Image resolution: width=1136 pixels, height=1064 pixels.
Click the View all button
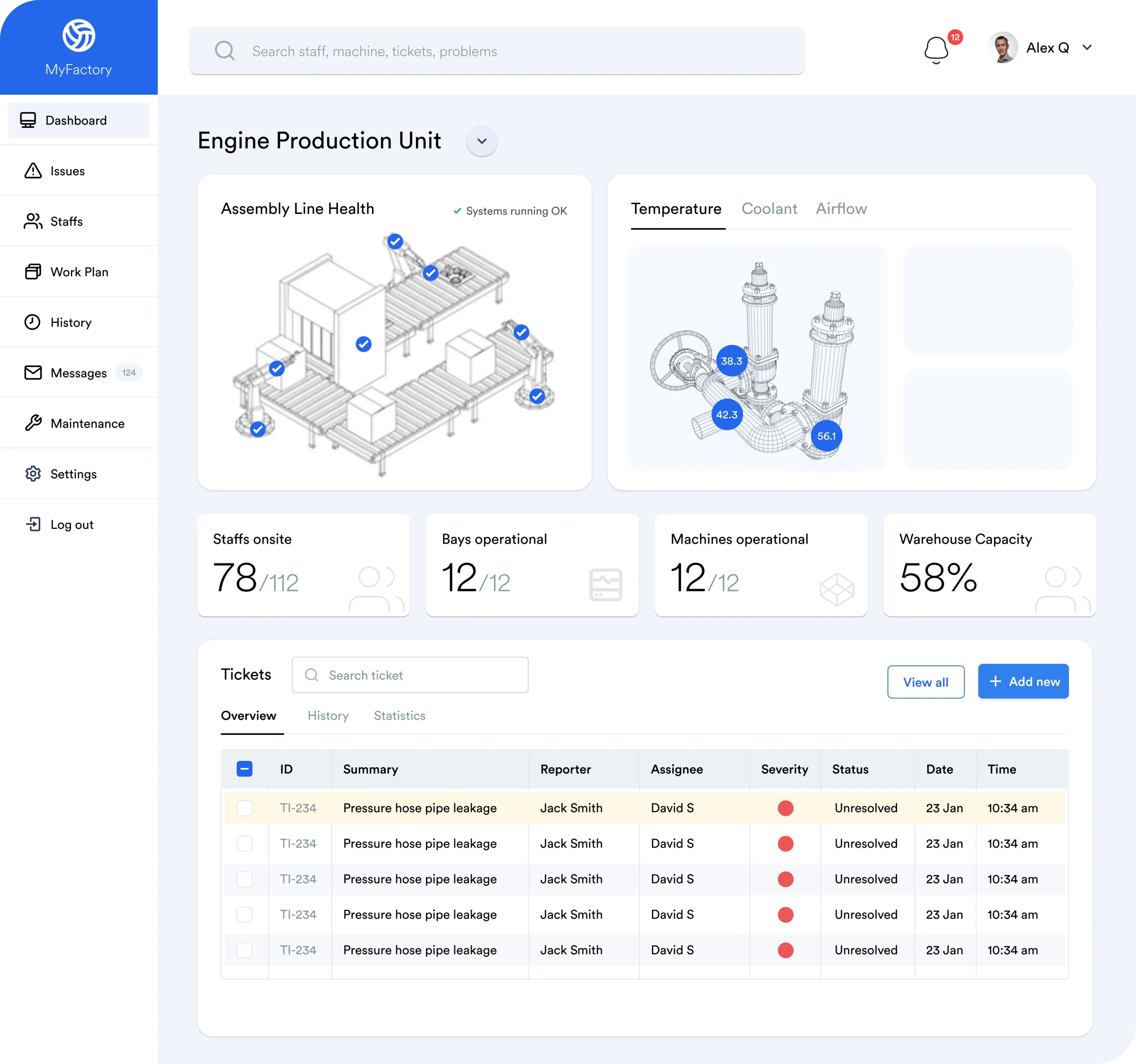pos(926,681)
